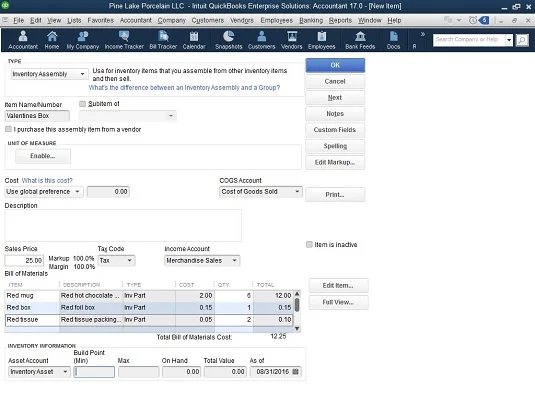Click the Sales Price field
Viewport: 535px width, 401px height.
pyautogui.click(x=24, y=261)
